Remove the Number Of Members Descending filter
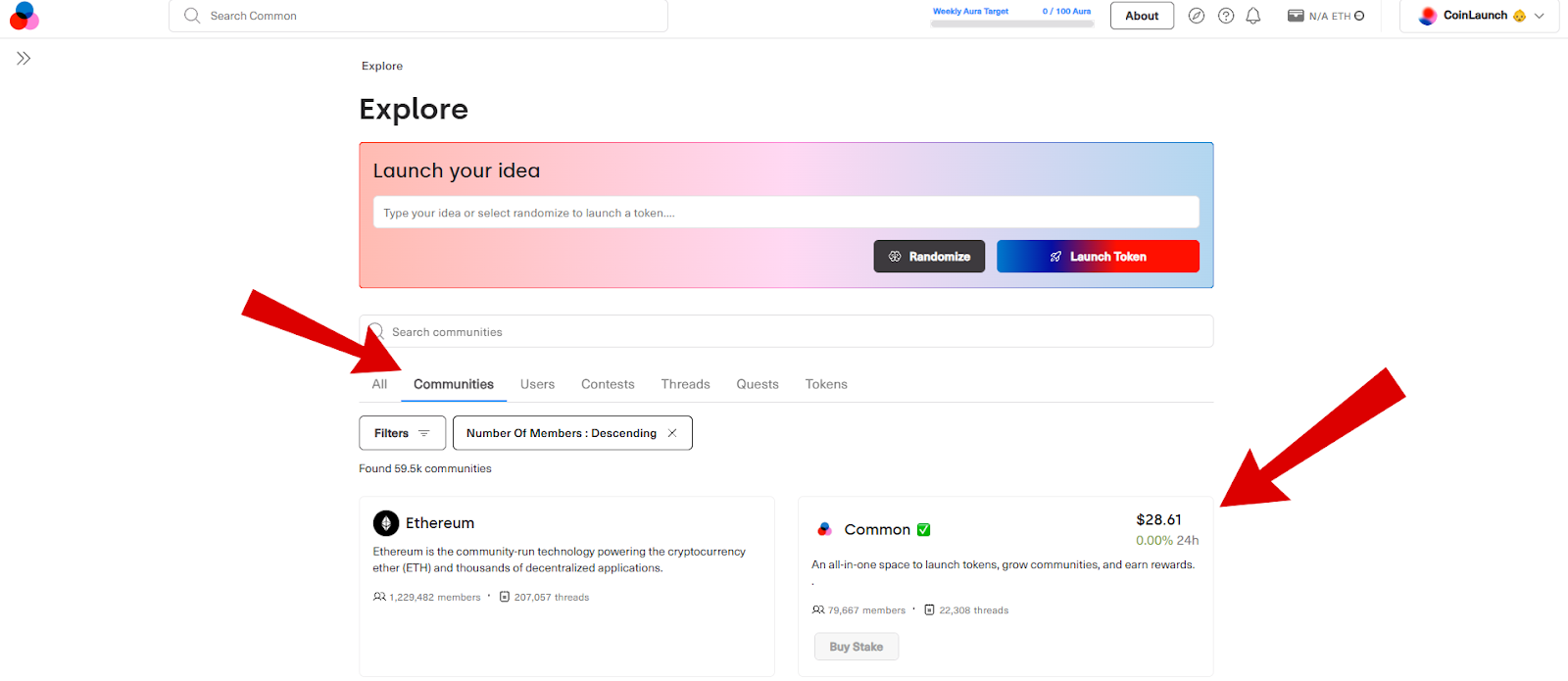The height and width of the screenshot is (681, 1568). tap(672, 433)
